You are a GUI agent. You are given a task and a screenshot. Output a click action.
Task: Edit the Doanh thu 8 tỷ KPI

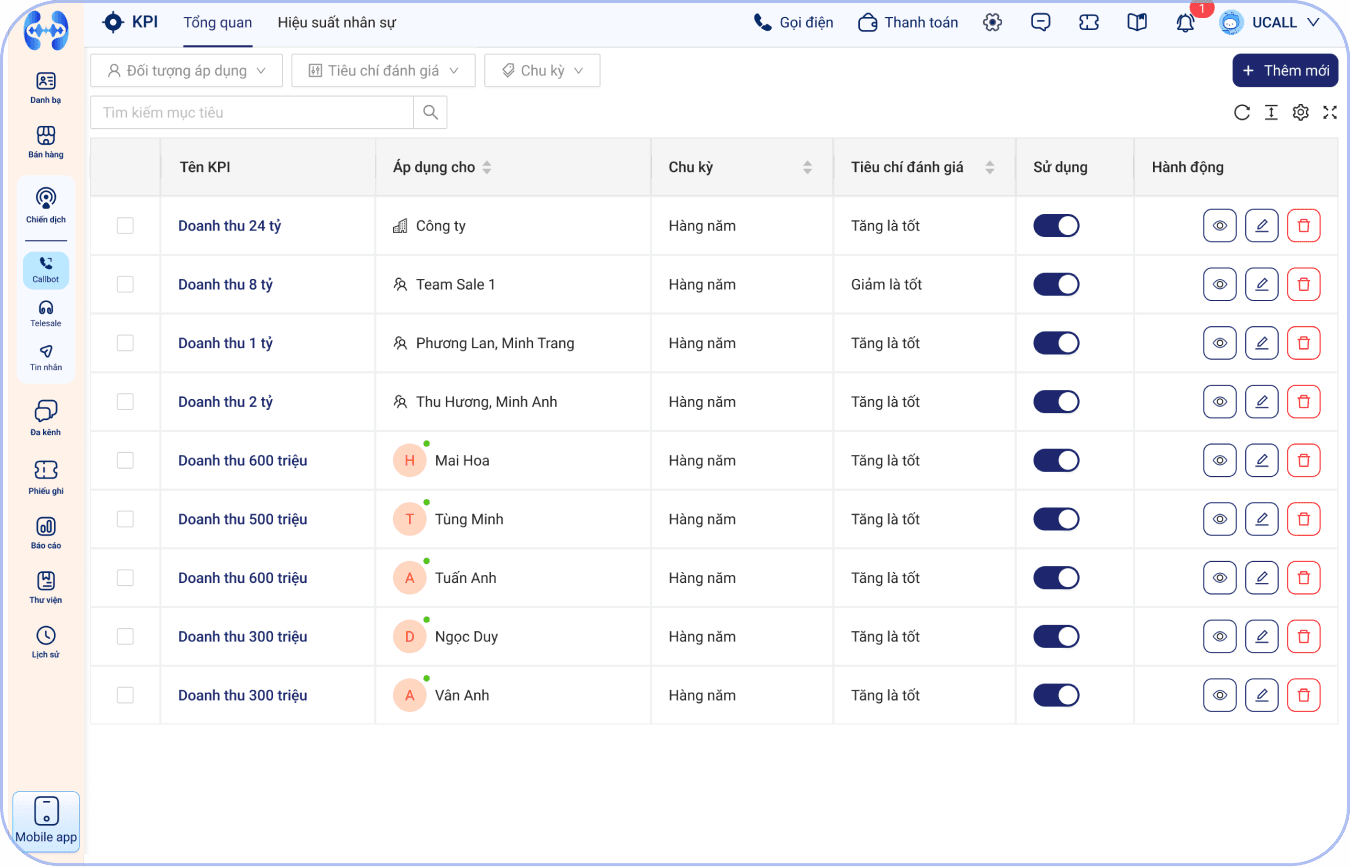click(1262, 284)
